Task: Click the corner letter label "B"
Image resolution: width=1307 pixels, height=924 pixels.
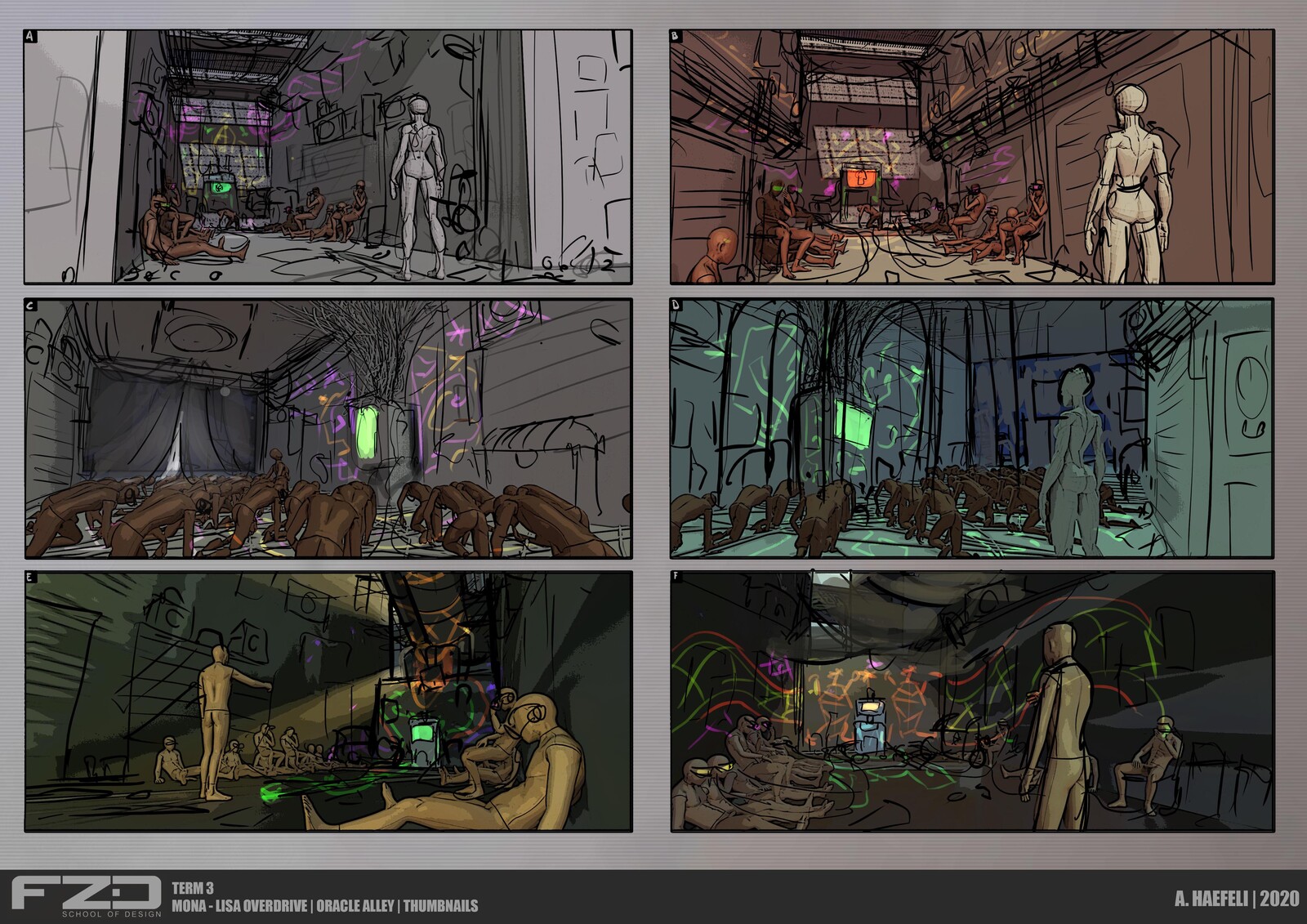Action: (x=676, y=37)
